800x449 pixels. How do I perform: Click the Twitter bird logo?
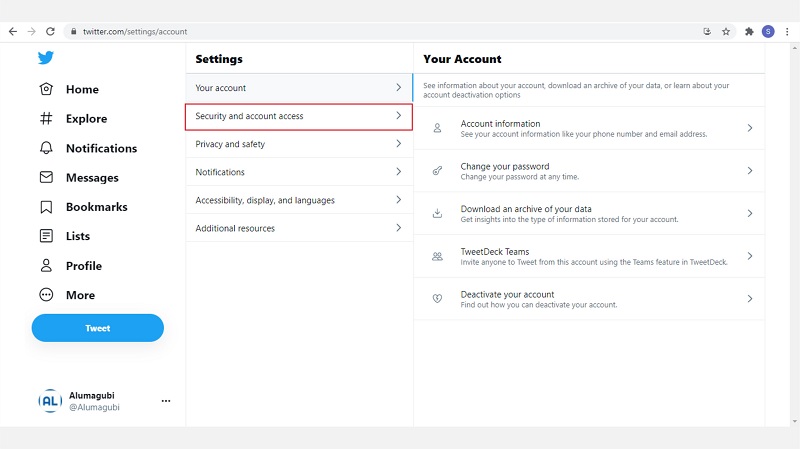point(45,58)
